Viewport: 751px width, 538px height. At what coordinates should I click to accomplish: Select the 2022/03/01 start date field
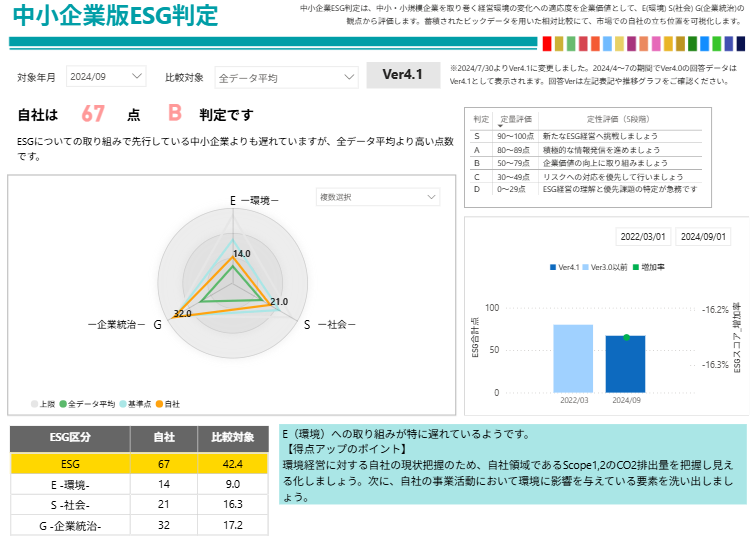click(x=643, y=237)
